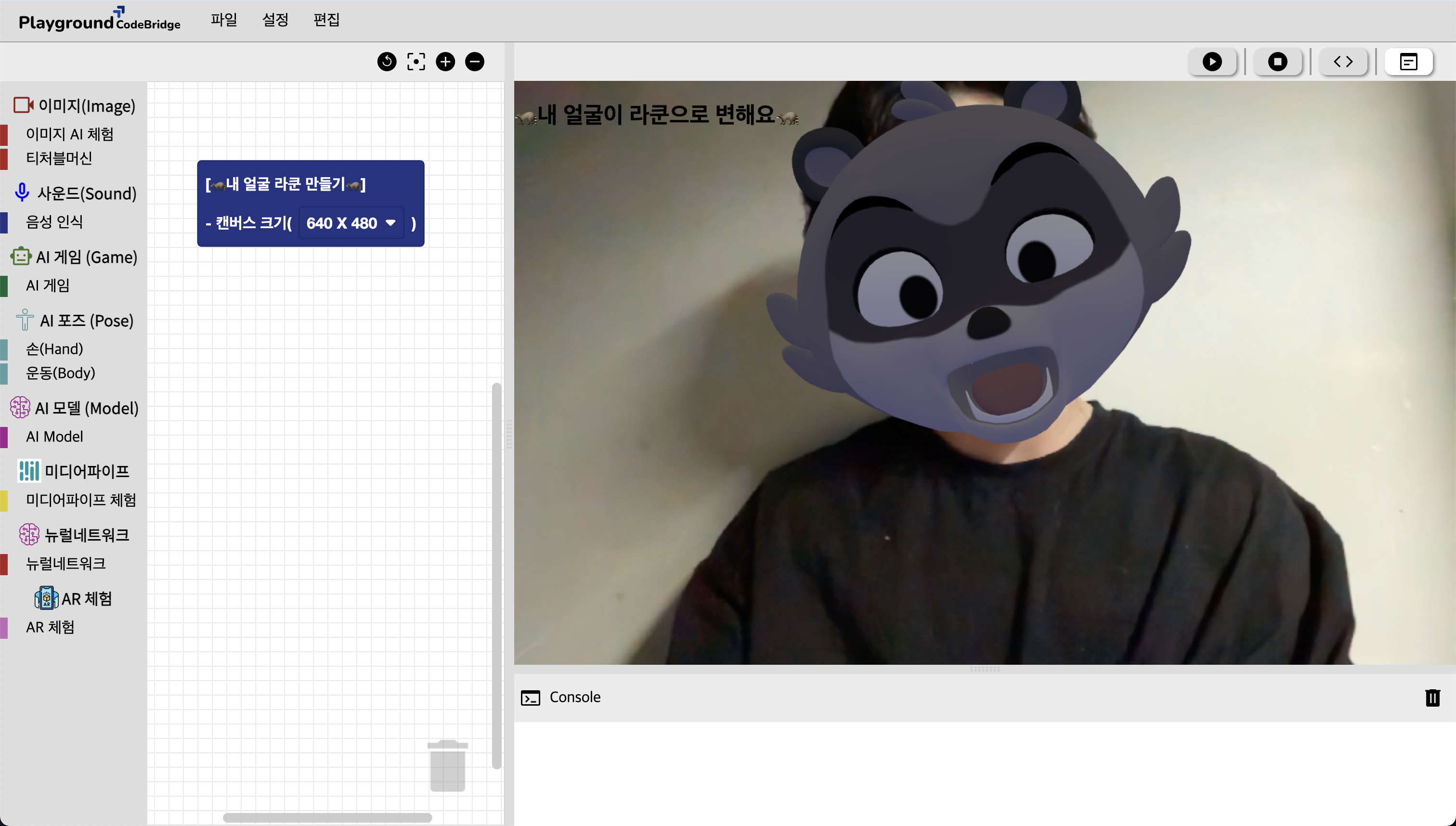Select the 내 얼굴 라쿤 만들기 block

[x=311, y=203]
